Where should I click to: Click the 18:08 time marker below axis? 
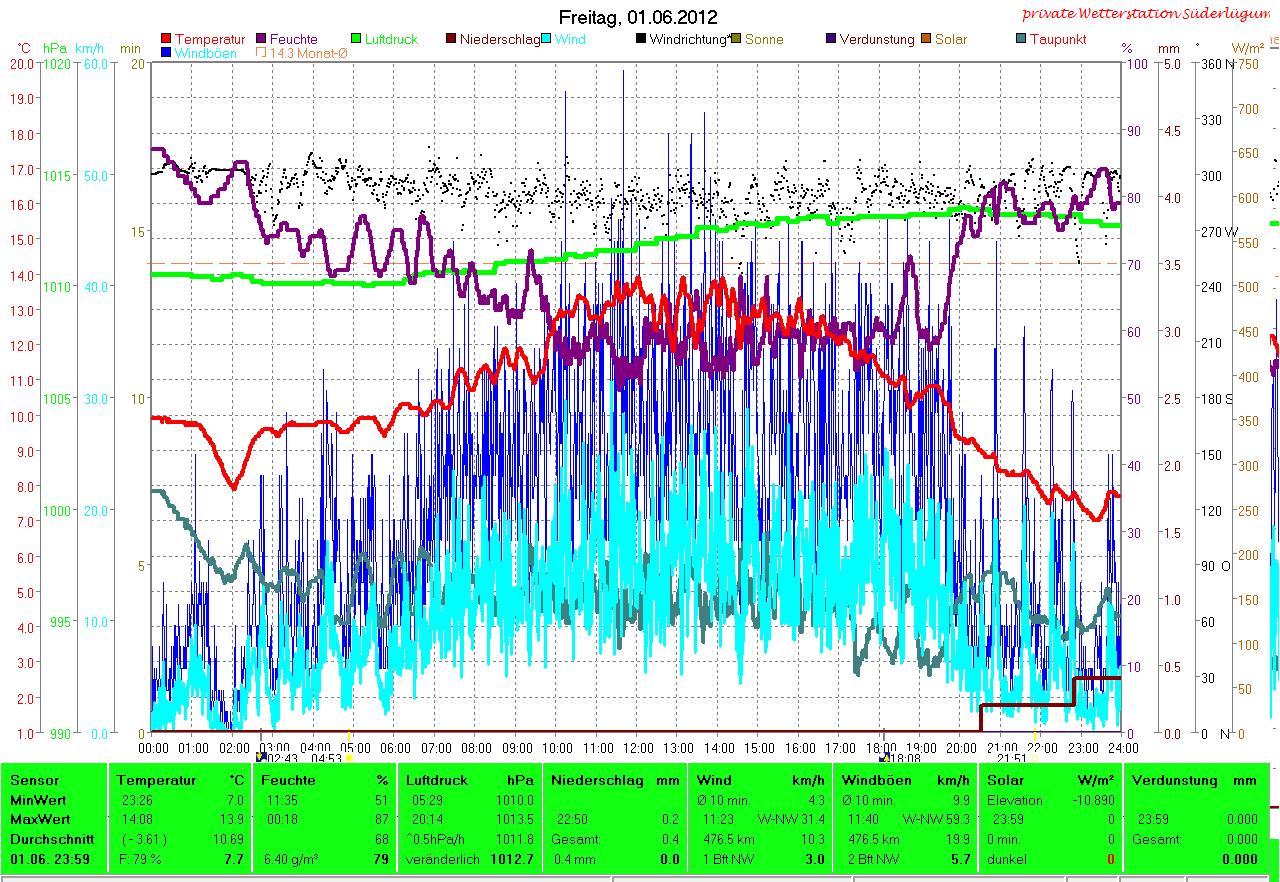[902, 758]
